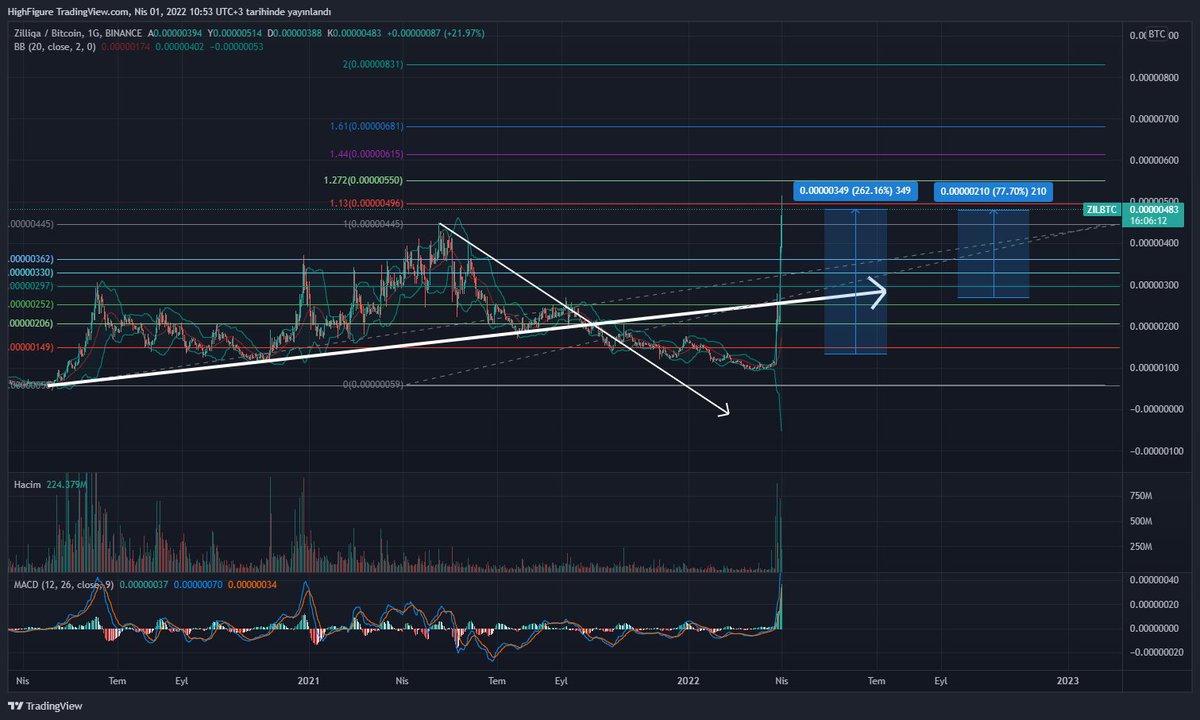Select the 1.61(0.00000681) Fibonacci level label
The height and width of the screenshot is (720, 1200).
[367, 124]
